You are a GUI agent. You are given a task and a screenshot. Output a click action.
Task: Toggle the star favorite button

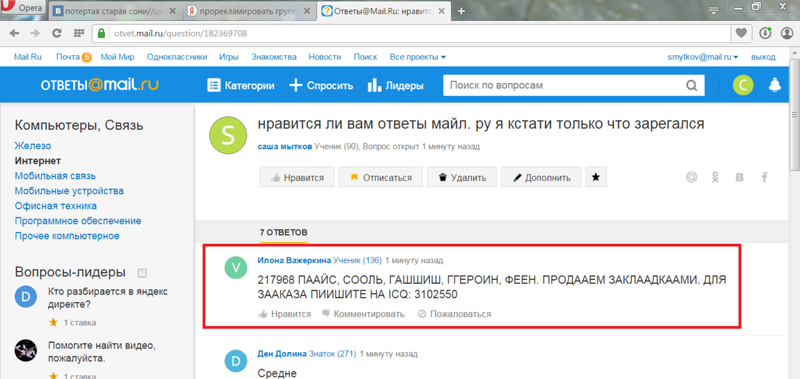[596, 178]
